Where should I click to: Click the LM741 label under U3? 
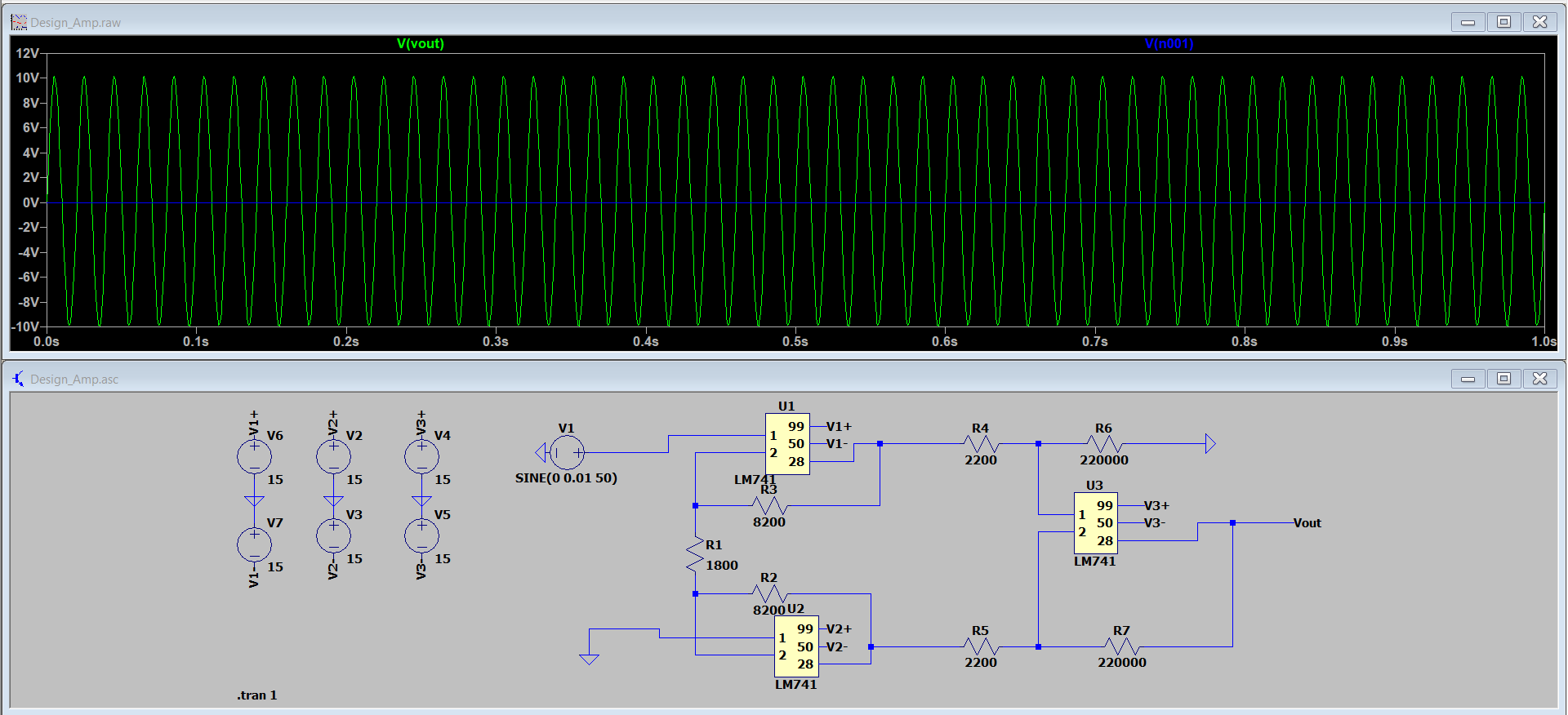(1094, 562)
